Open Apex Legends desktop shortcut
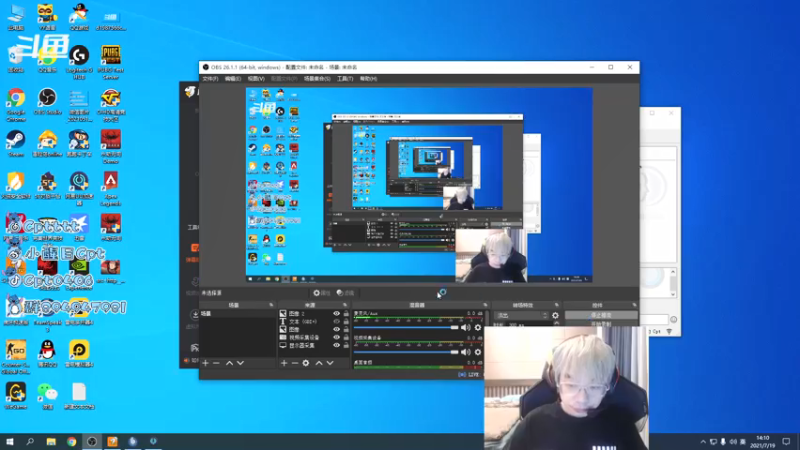This screenshot has height=450, width=800. [x=110, y=188]
